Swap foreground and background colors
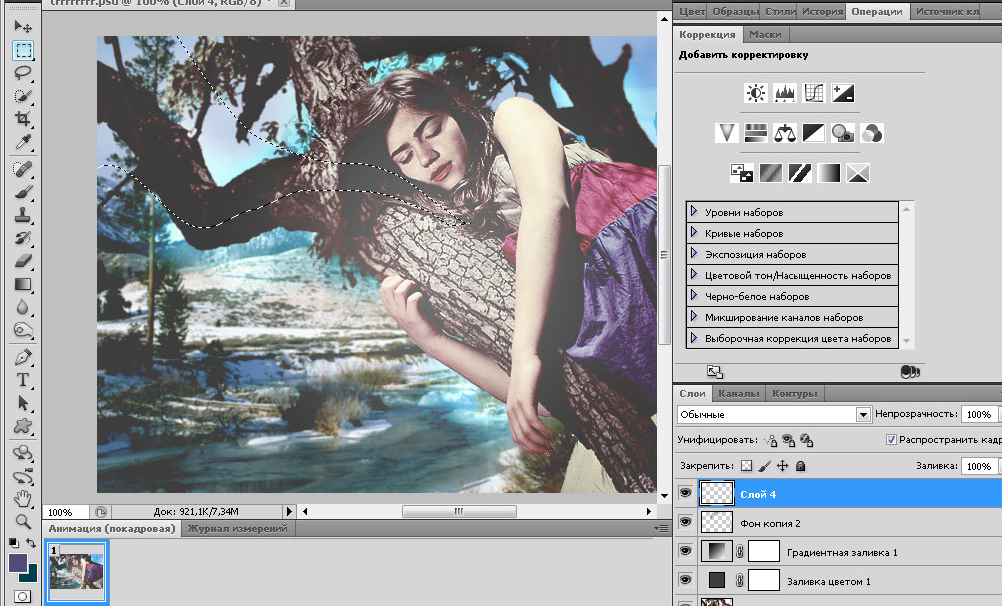 (30, 543)
